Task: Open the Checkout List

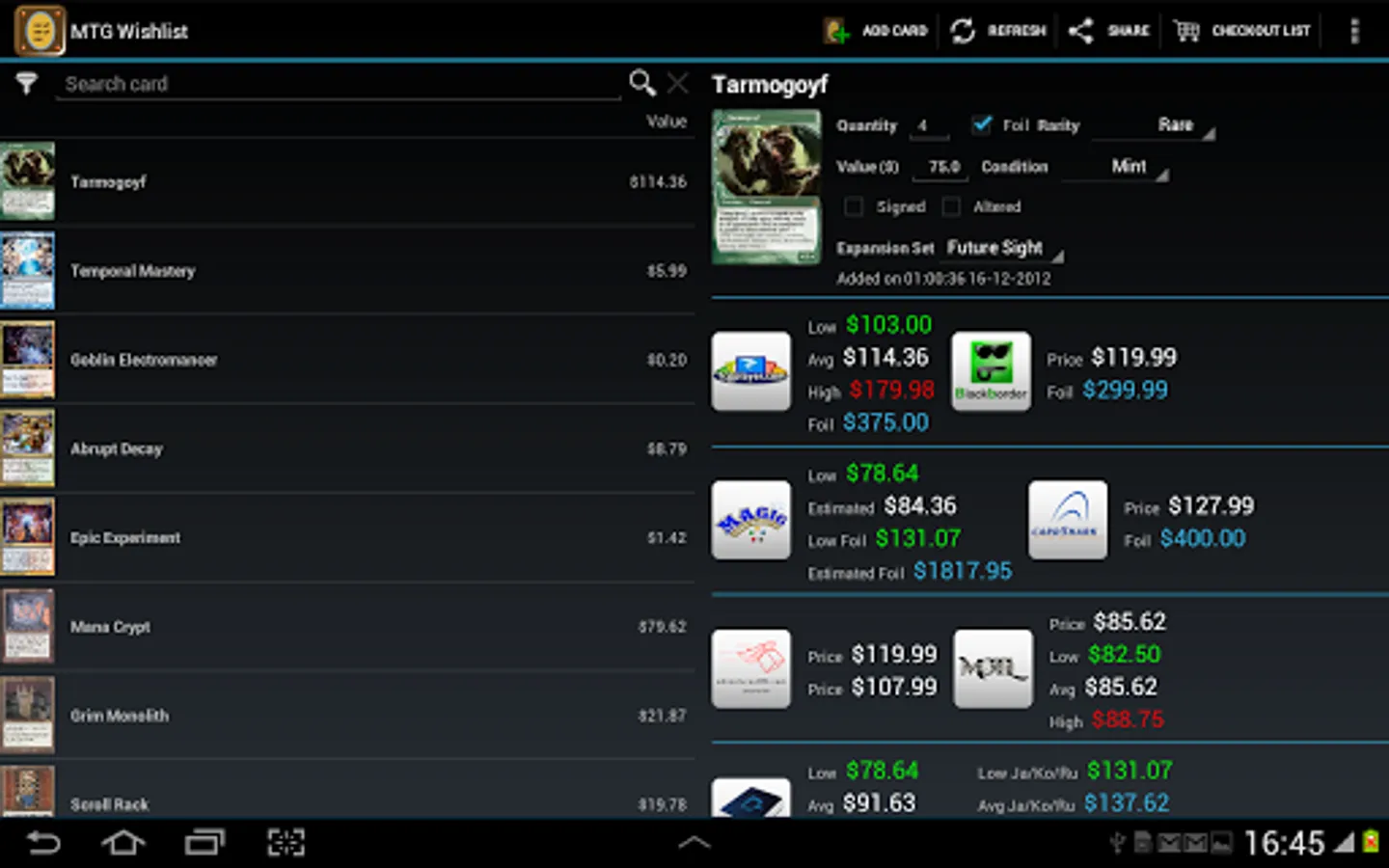Action: pos(1241,31)
